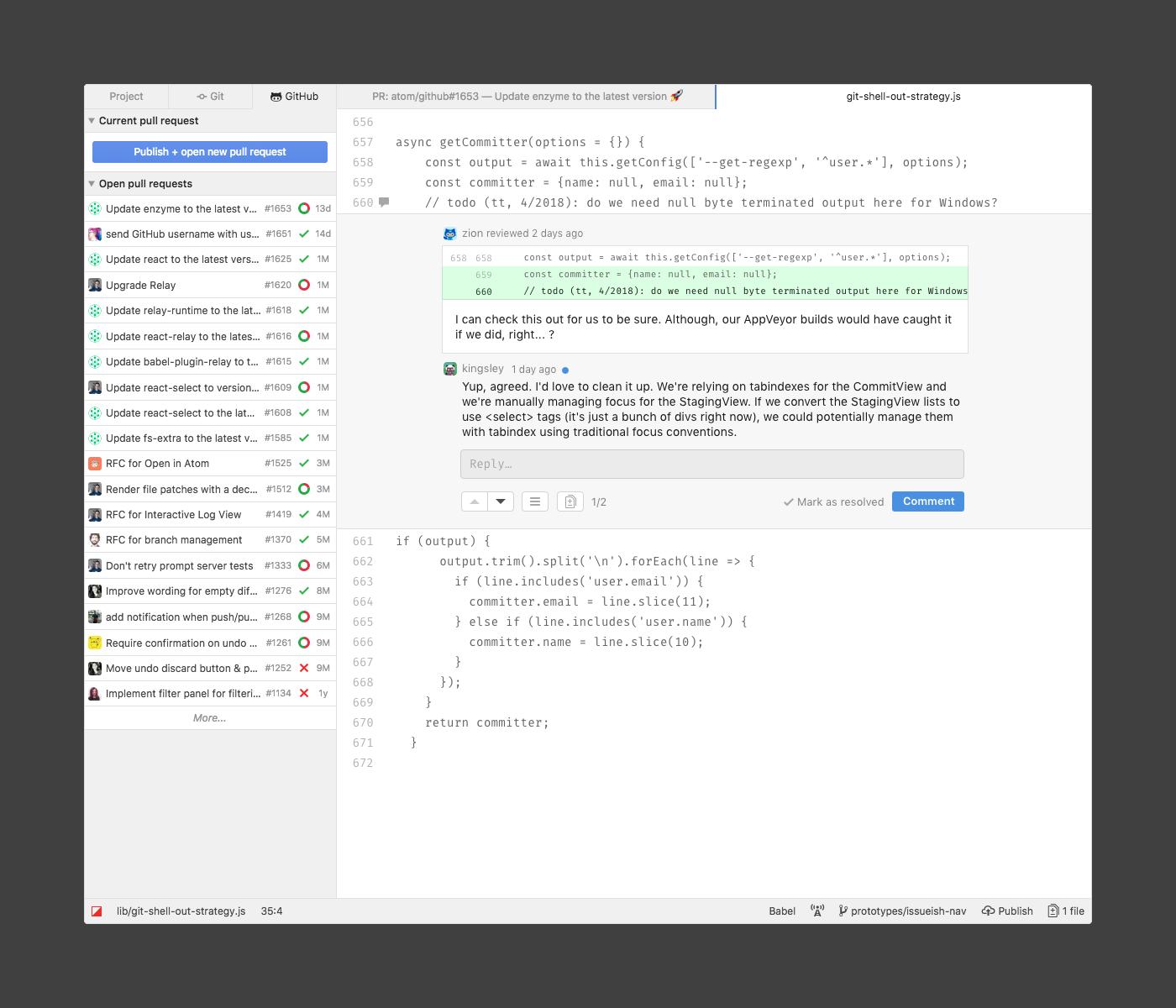The image size is (1176, 1008).
Task: Click More… to load more pull requests
Action: (x=210, y=718)
